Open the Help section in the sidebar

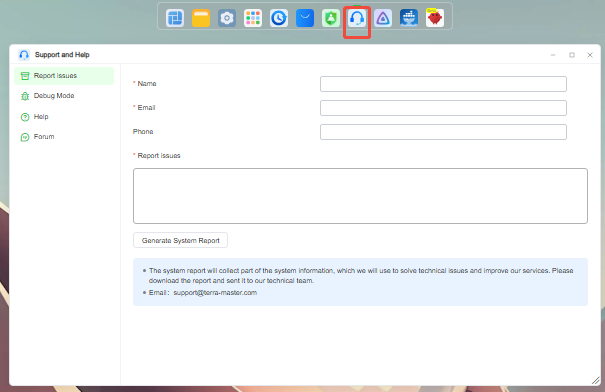(64, 117)
